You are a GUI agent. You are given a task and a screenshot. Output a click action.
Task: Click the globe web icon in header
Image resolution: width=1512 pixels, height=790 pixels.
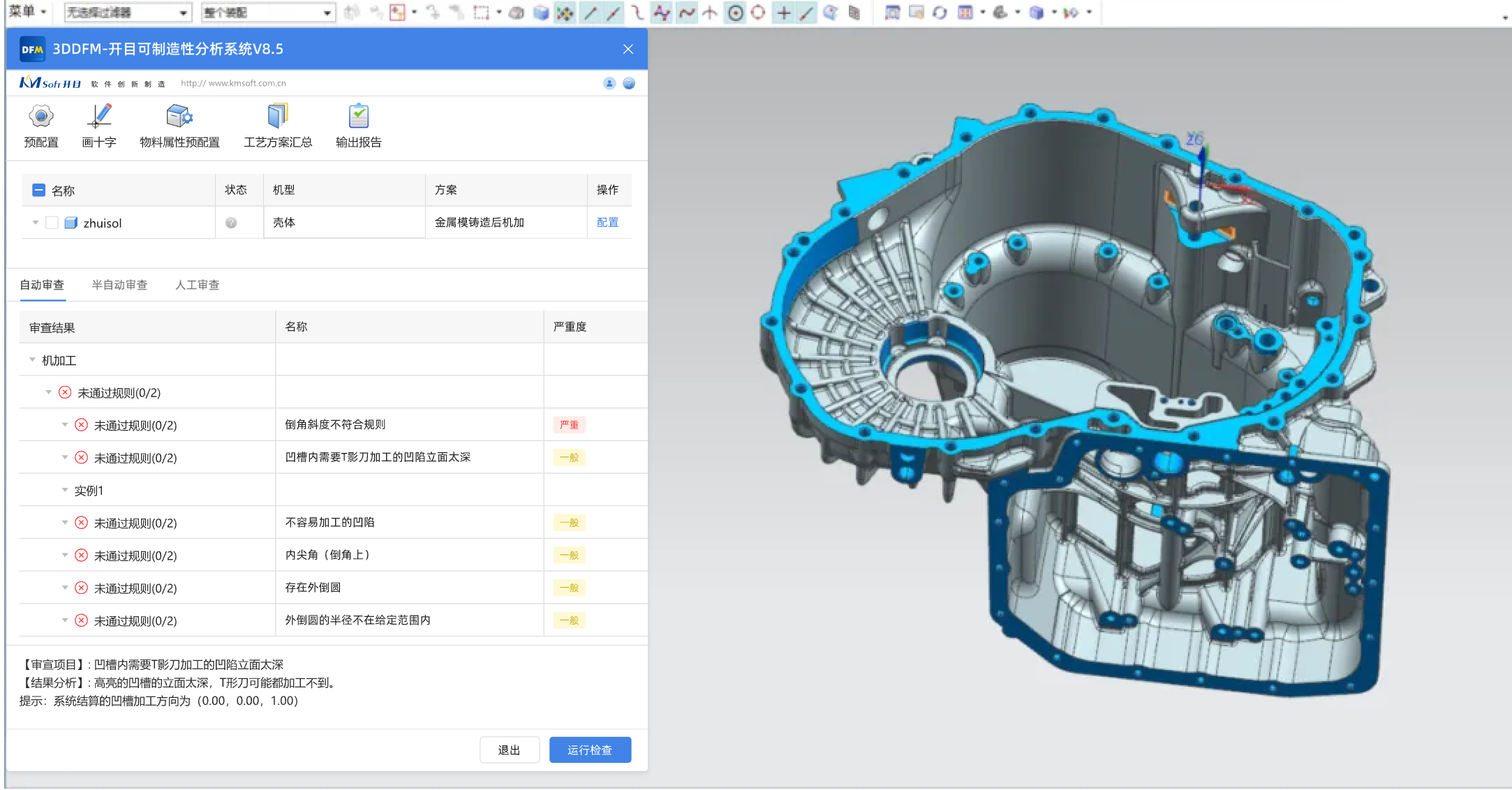[629, 84]
